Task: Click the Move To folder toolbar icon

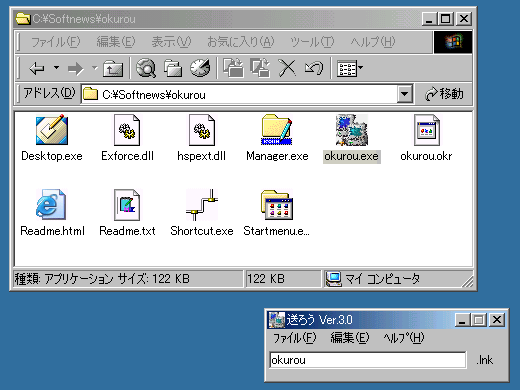Action: (233, 68)
